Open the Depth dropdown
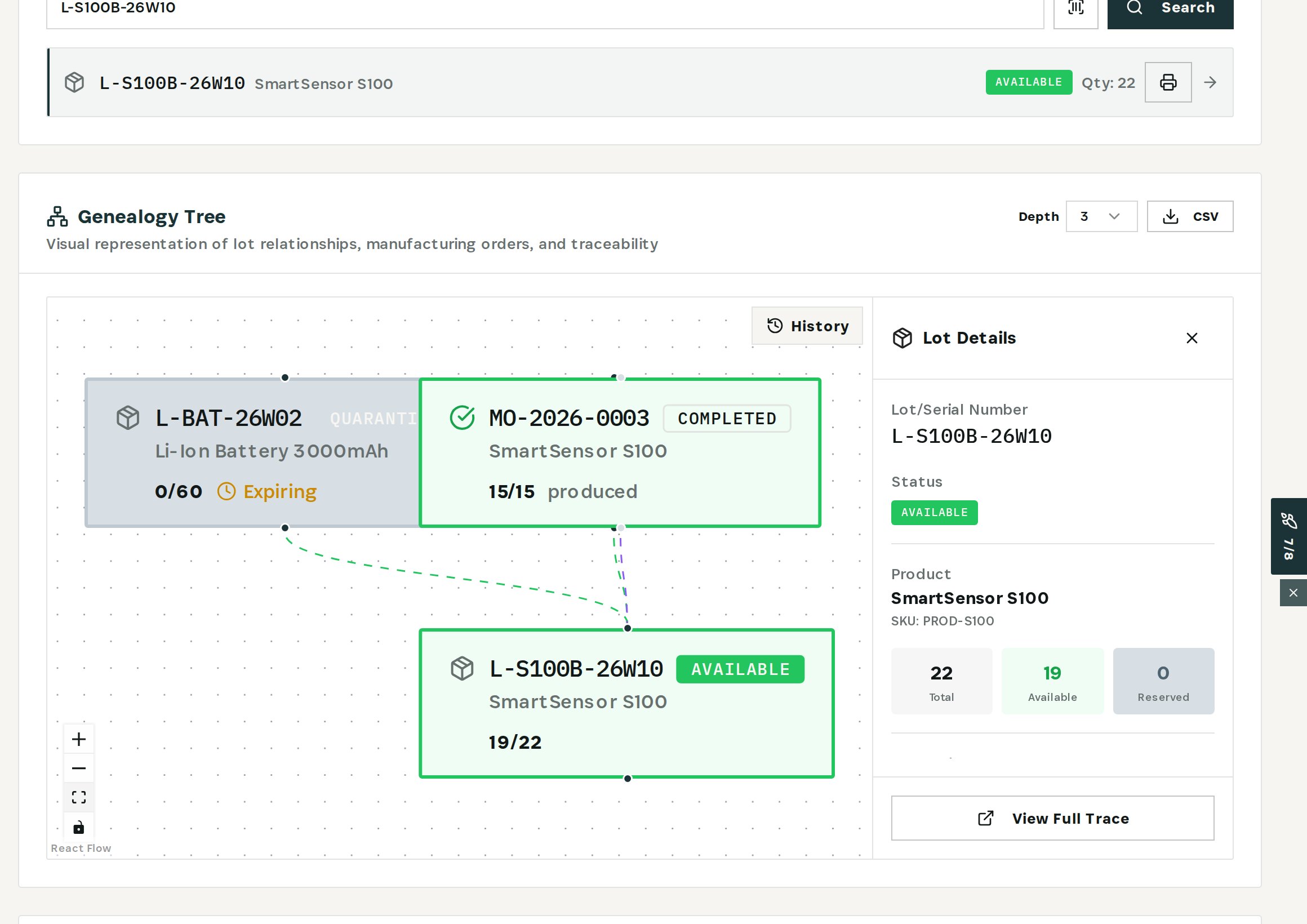 [x=1101, y=216]
